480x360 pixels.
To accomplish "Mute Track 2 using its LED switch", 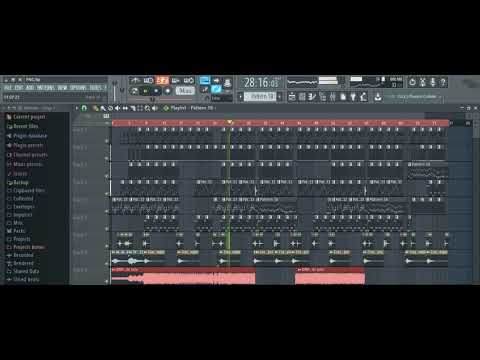I will click(107, 158).
